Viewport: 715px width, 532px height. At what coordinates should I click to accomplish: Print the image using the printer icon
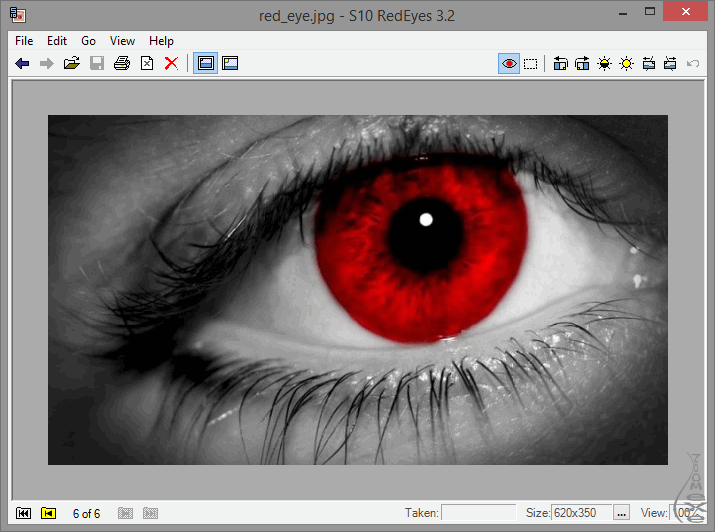click(122, 63)
